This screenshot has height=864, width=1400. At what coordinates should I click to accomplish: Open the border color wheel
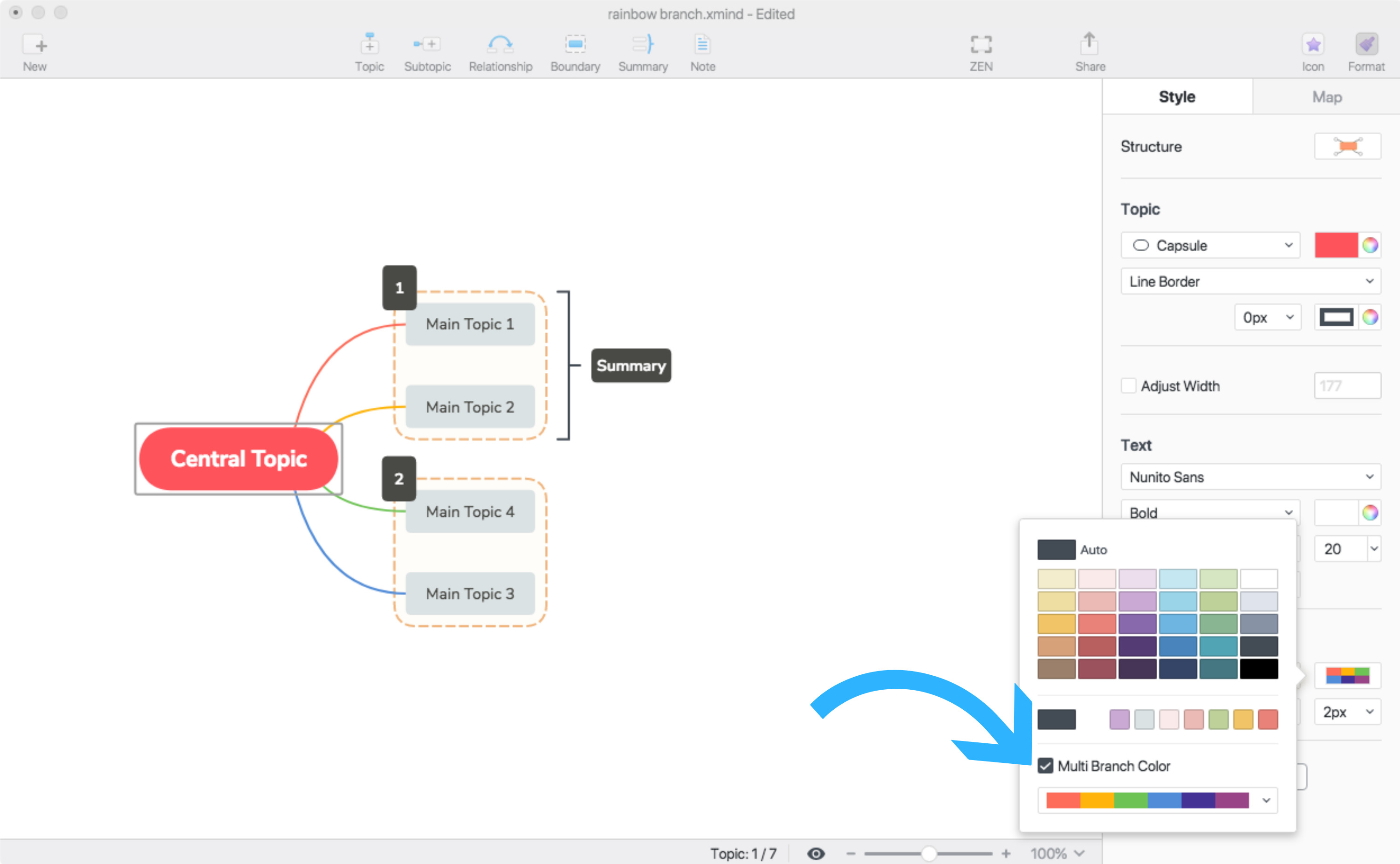pos(1370,317)
